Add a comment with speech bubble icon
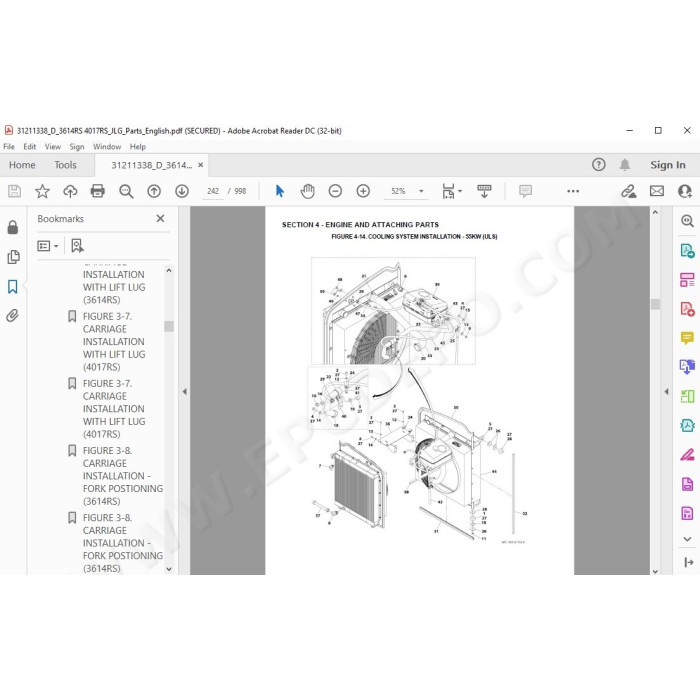The image size is (700, 700). [x=525, y=191]
